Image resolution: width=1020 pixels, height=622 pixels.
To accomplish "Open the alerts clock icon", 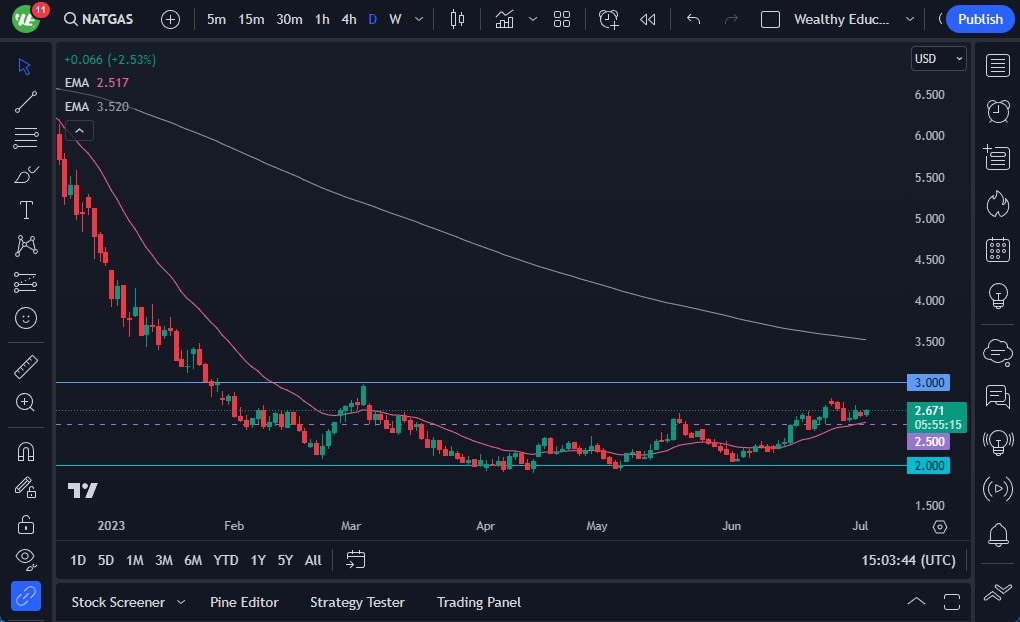I will tap(997, 111).
